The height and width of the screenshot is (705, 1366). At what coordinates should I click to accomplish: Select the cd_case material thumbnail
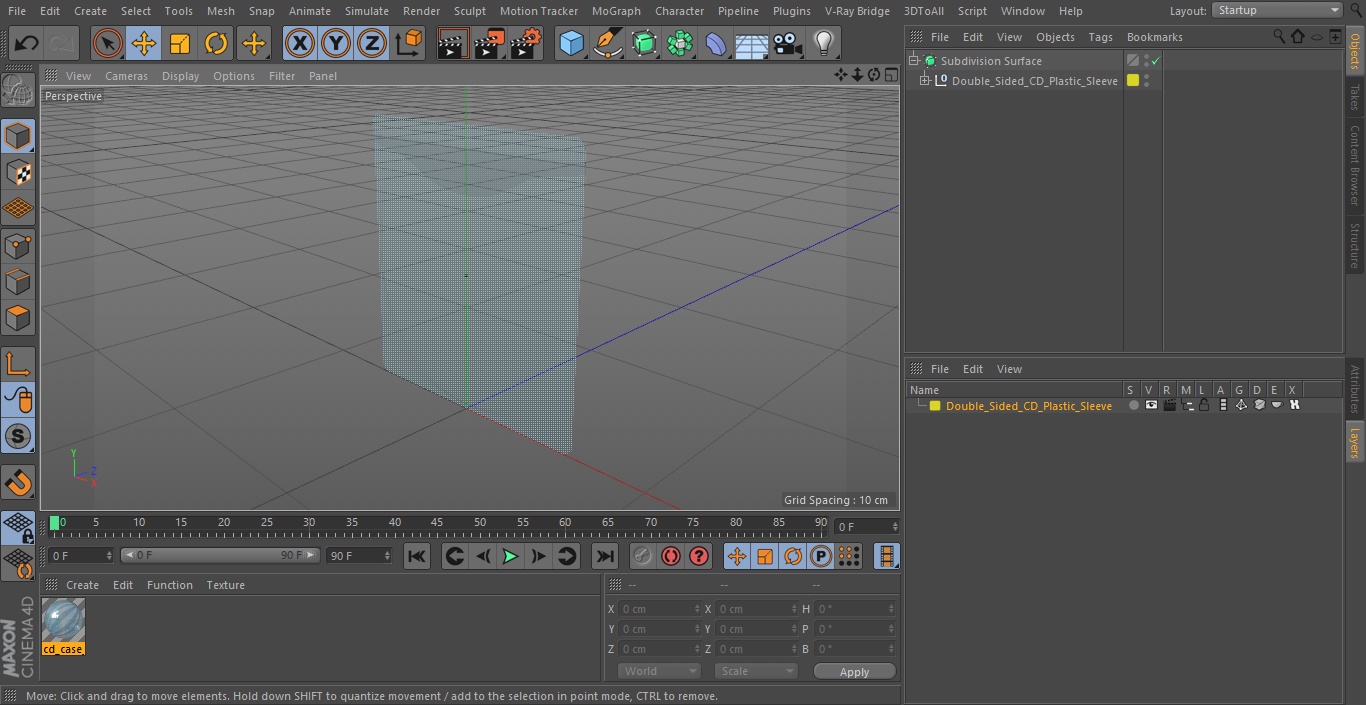click(63, 621)
